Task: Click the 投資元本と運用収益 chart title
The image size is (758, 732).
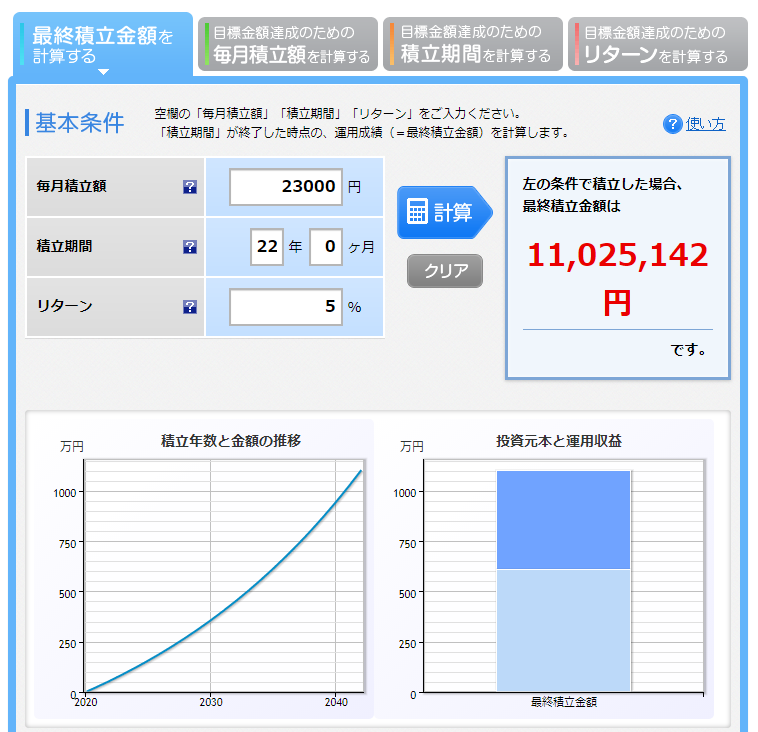Action: coord(559,441)
